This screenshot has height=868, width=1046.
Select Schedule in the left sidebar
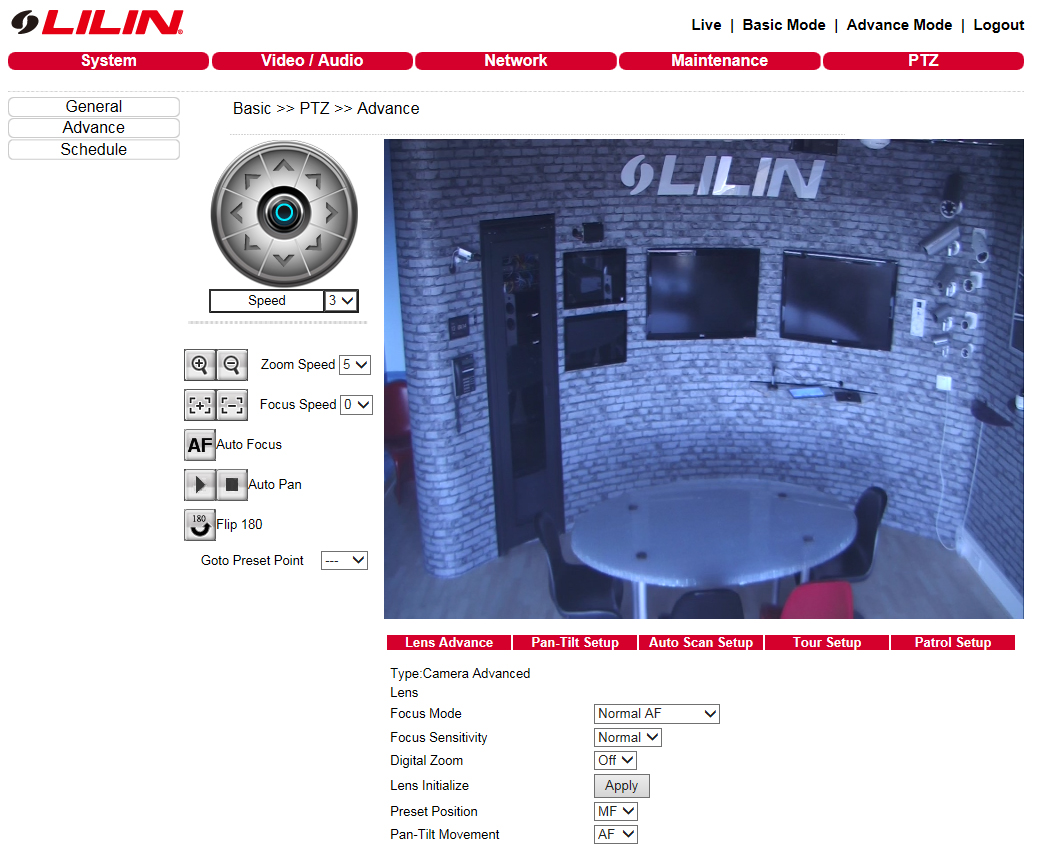coord(94,150)
